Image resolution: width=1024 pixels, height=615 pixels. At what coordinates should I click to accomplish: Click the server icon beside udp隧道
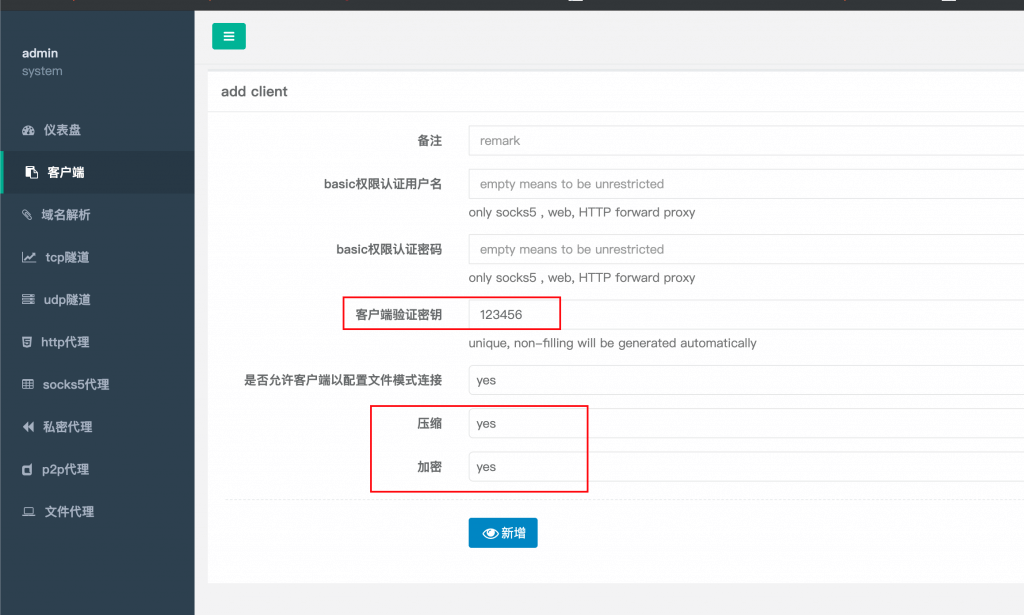click(29, 300)
